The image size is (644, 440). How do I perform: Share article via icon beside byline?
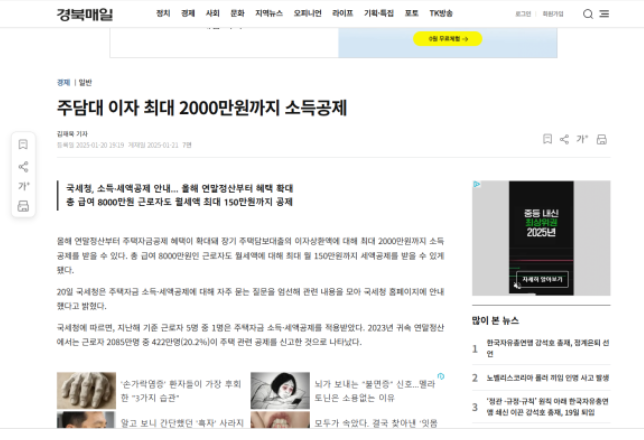(x=564, y=139)
